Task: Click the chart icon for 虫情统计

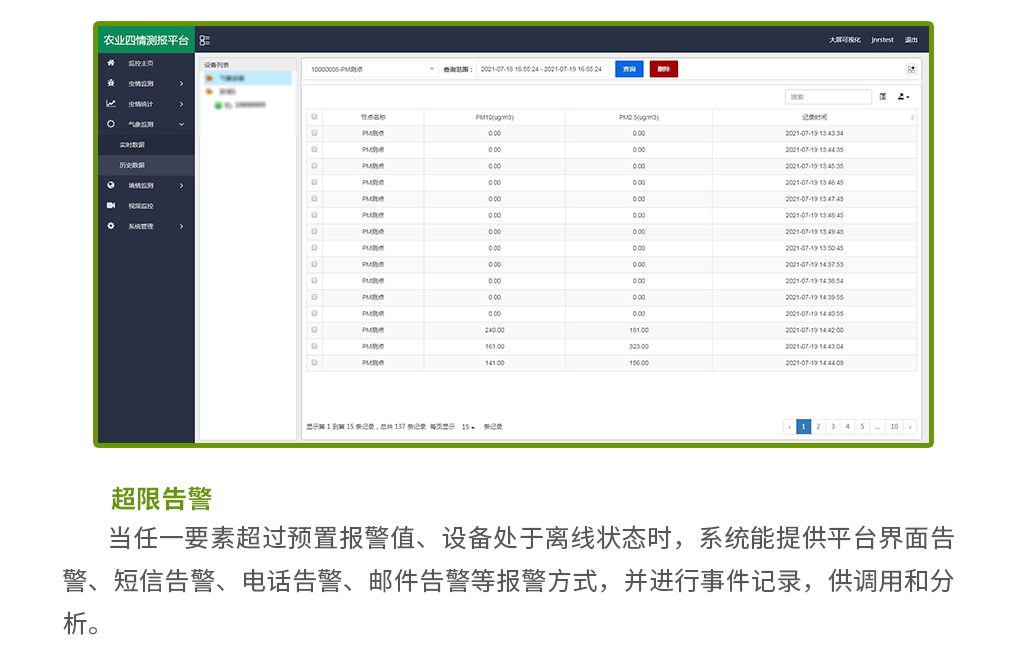Action: point(111,104)
